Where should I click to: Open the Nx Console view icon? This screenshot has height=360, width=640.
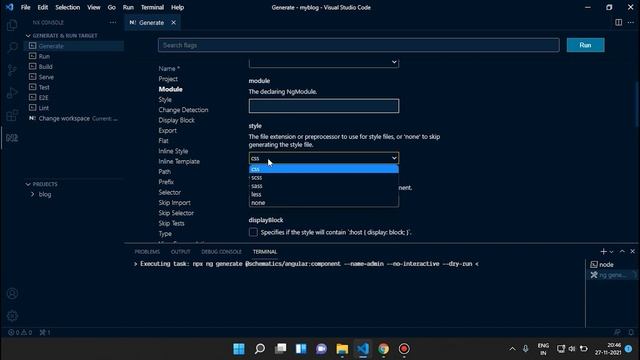12,138
